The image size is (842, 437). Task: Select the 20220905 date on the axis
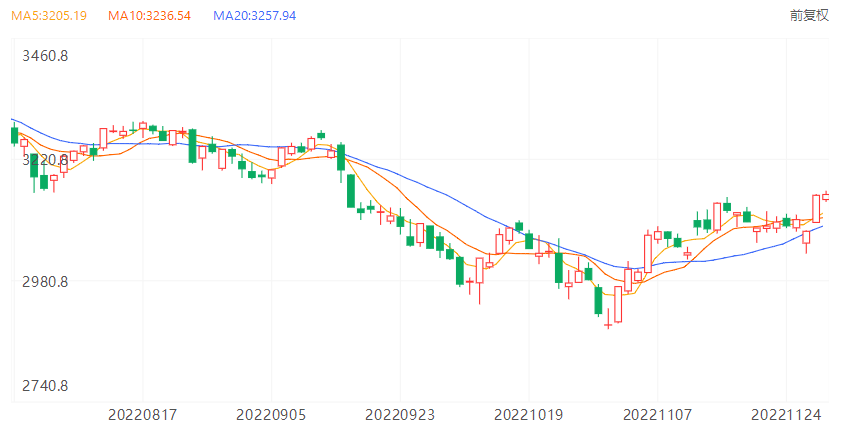click(x=271, y=413)
